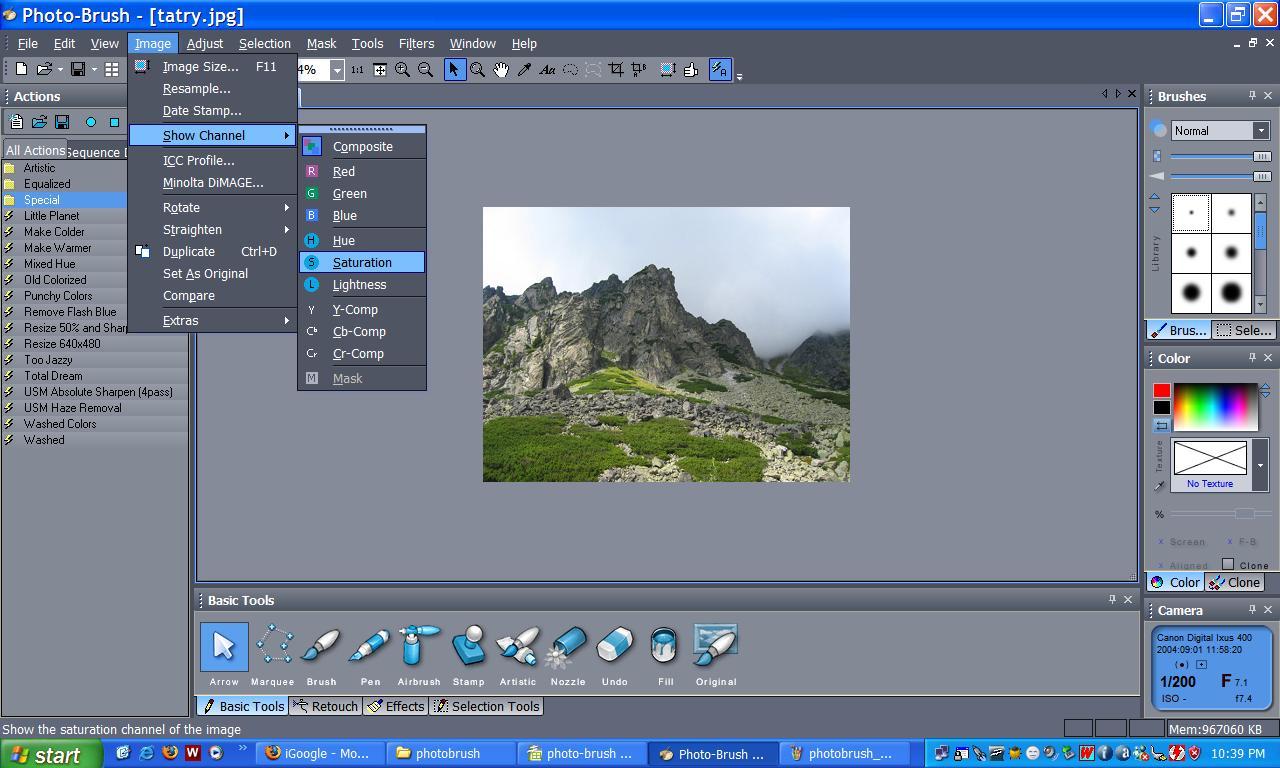Choose the largest brush thumbnail in Brushes library
The image size is (1280, 768).
(1233, 294)
